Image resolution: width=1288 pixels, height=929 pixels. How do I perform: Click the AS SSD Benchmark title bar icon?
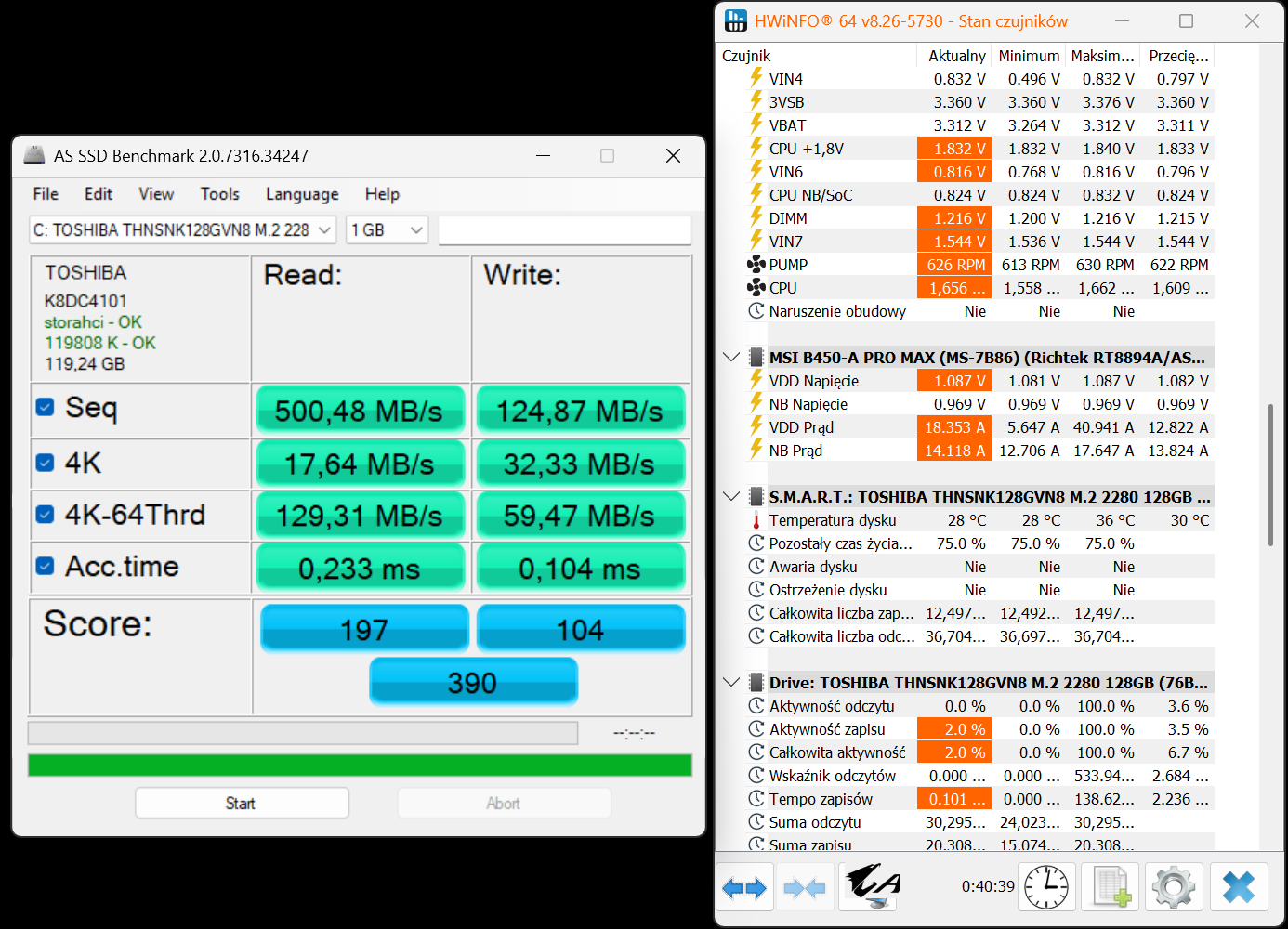coord(34,155)
